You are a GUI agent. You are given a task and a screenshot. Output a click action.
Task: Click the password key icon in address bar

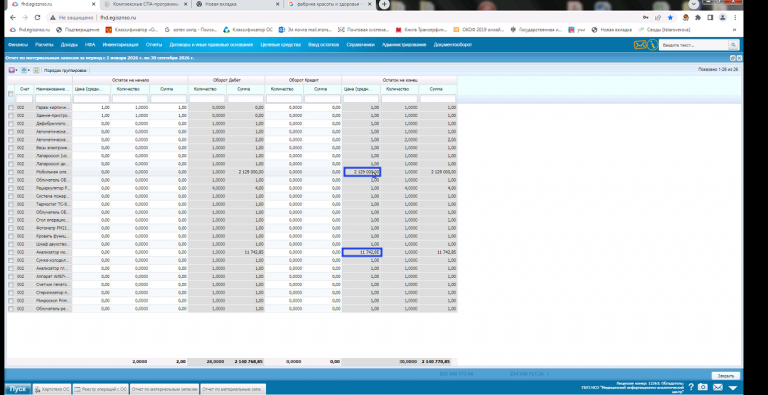click(x=646, y=18)
